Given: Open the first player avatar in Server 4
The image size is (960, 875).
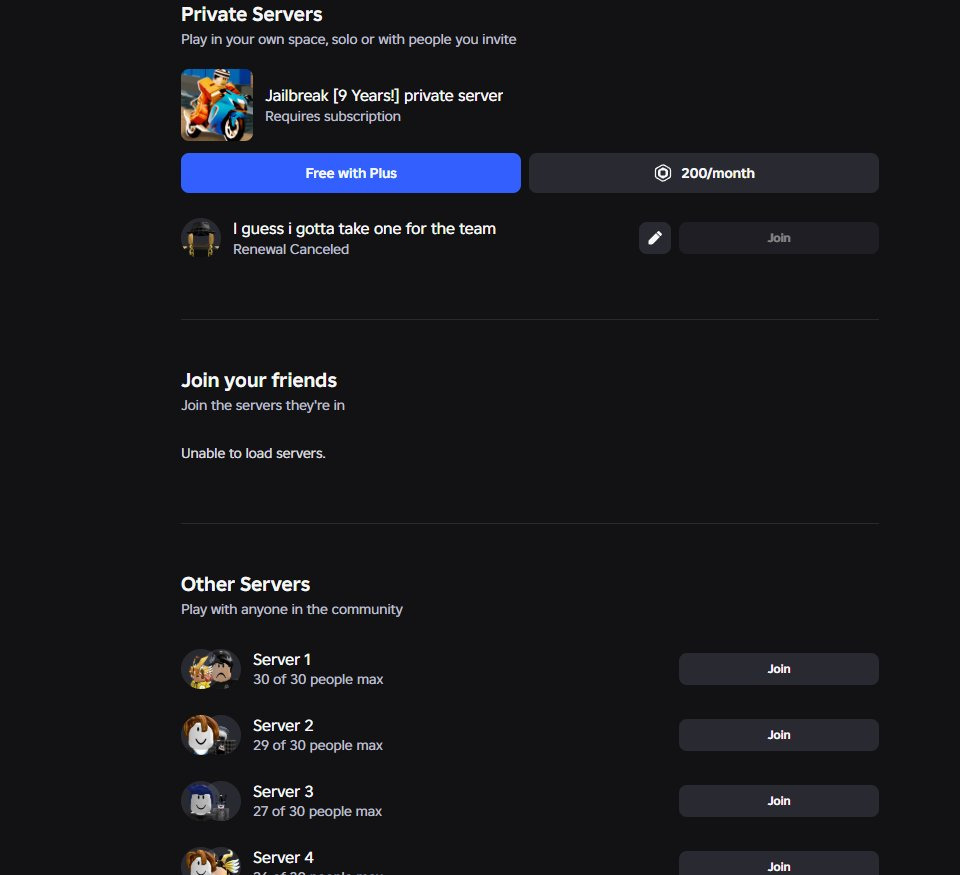Looking at the screenshot, I should 197,862.
